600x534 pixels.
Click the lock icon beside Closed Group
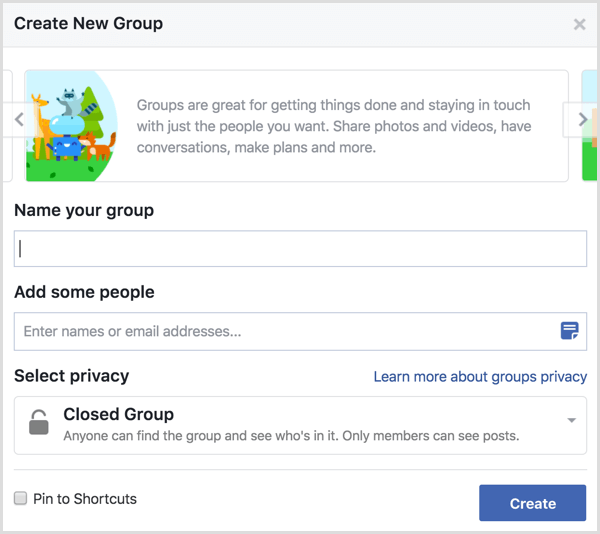tap(39, 422)
